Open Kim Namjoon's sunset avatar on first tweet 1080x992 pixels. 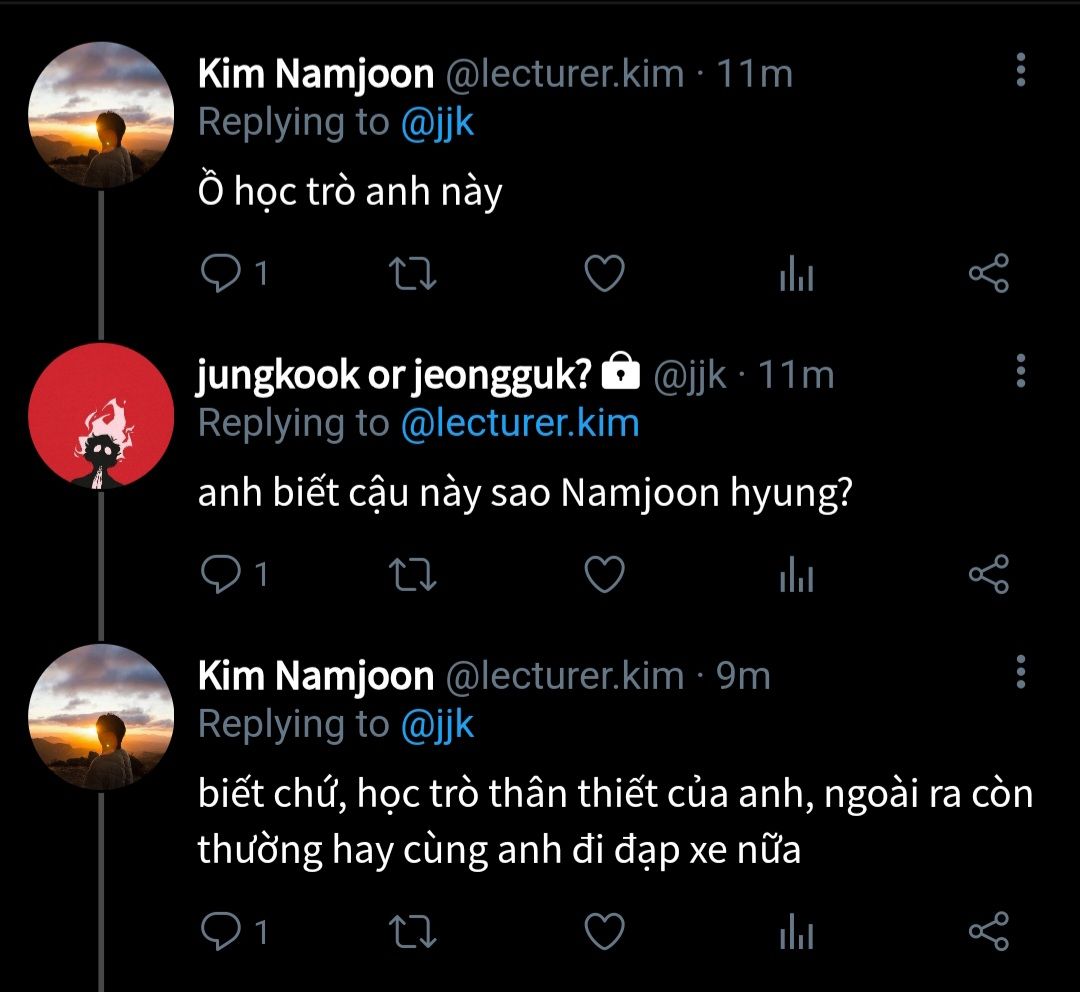click(100, 115)
